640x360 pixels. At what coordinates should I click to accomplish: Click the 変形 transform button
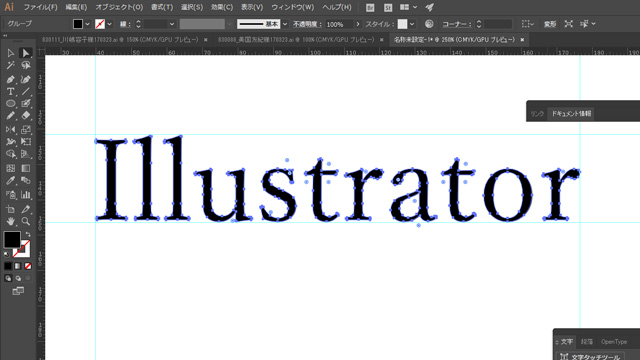(550, 24)
